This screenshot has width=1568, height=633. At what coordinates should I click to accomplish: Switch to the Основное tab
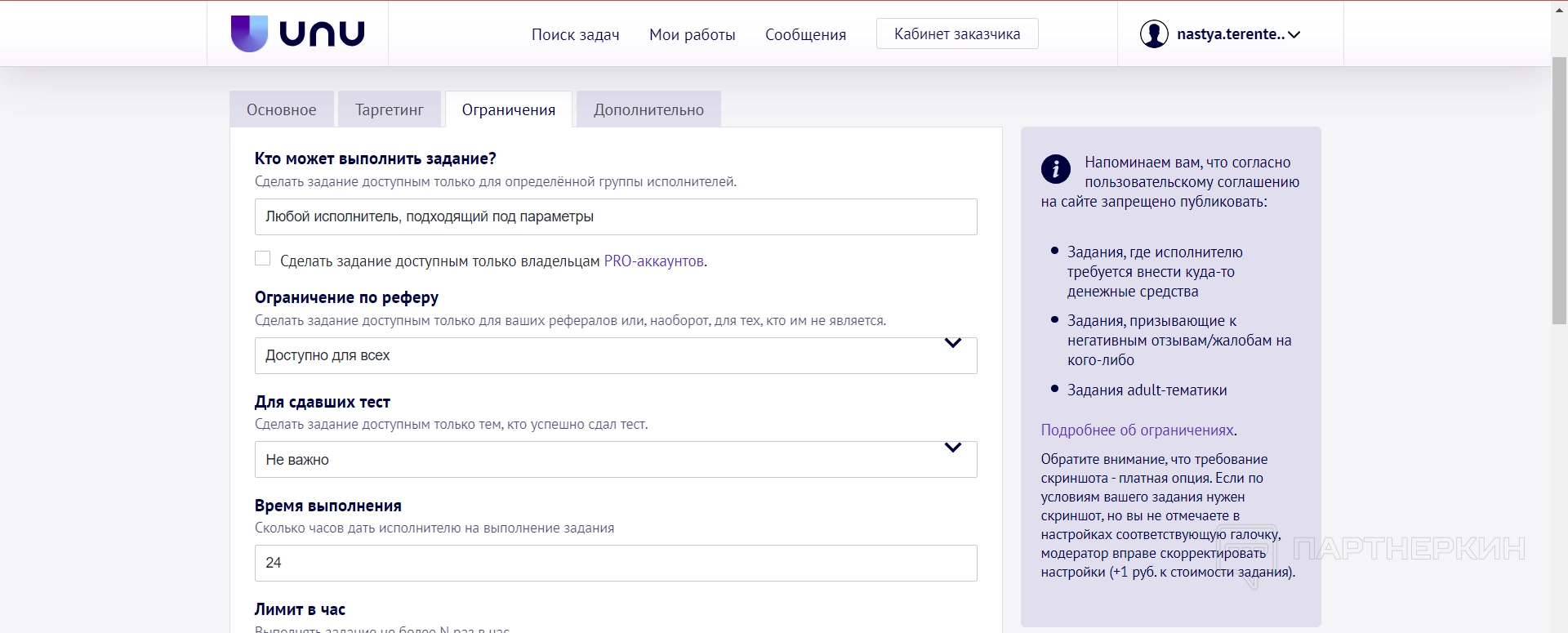(281, 110)
